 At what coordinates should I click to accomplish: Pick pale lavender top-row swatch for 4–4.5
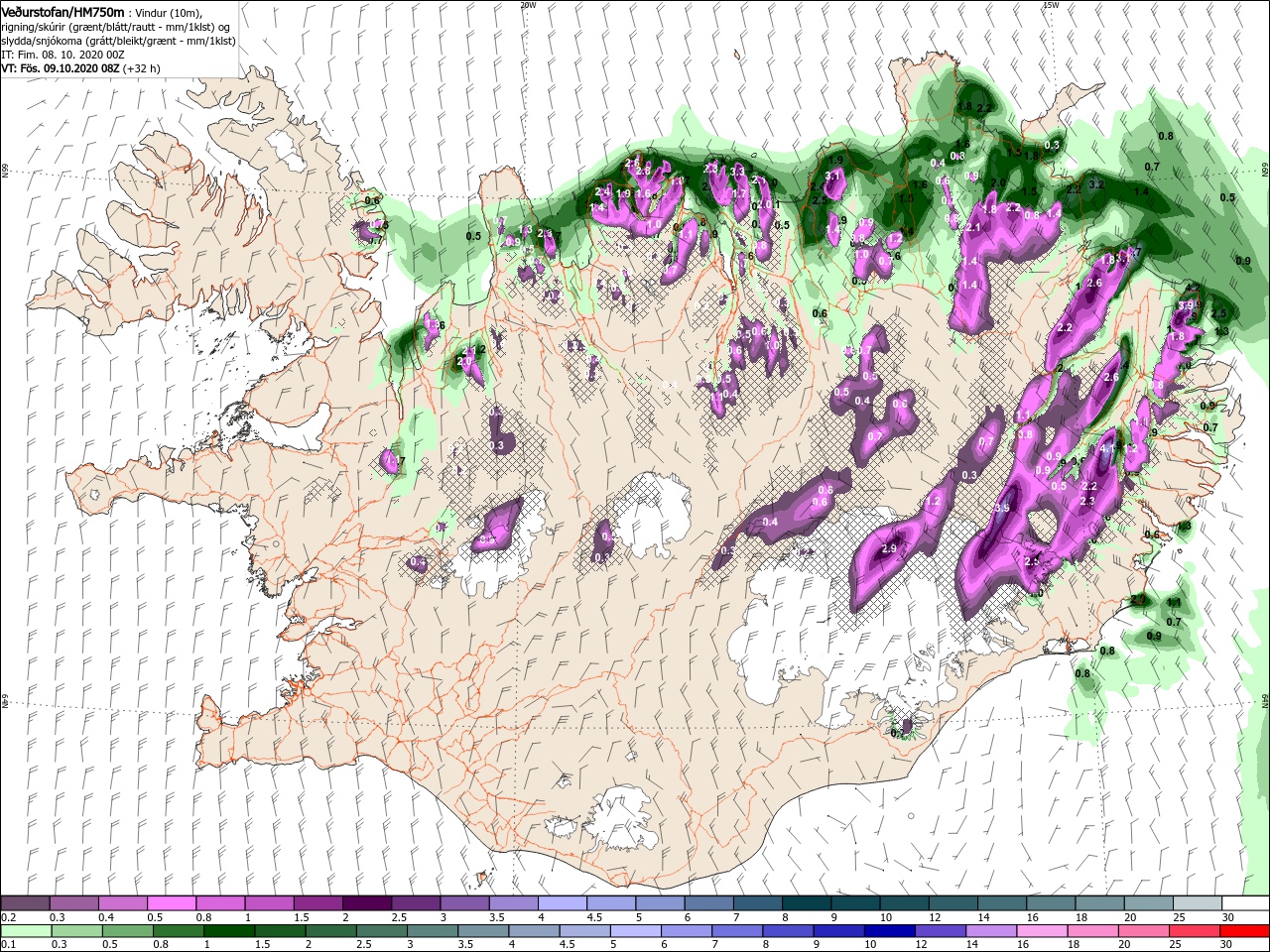coord(562,903)
